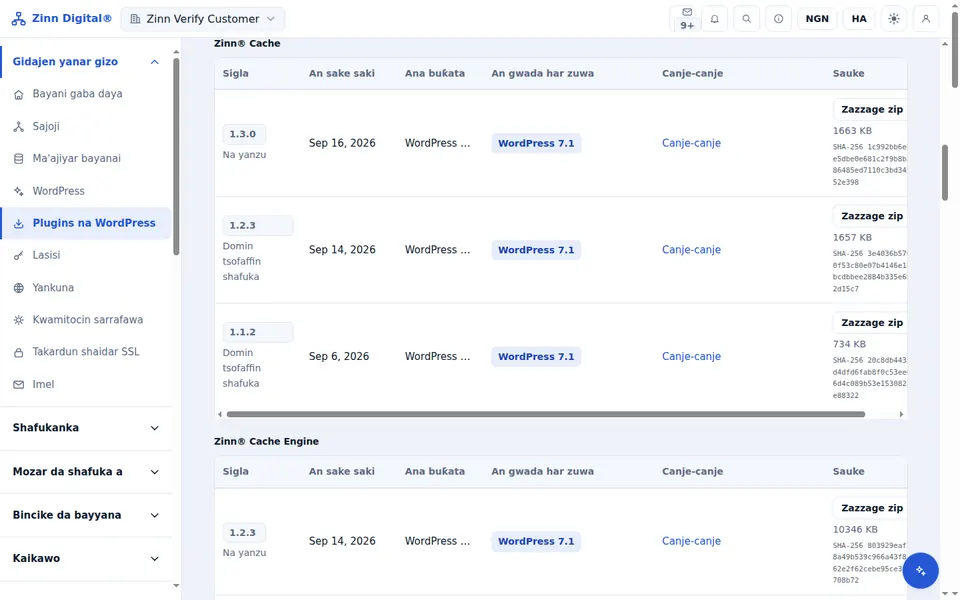Screen dimensions: 960x600
Task: Click the floating sparkle assistant button
Action: pyautogui.click(x=920, y=571)
